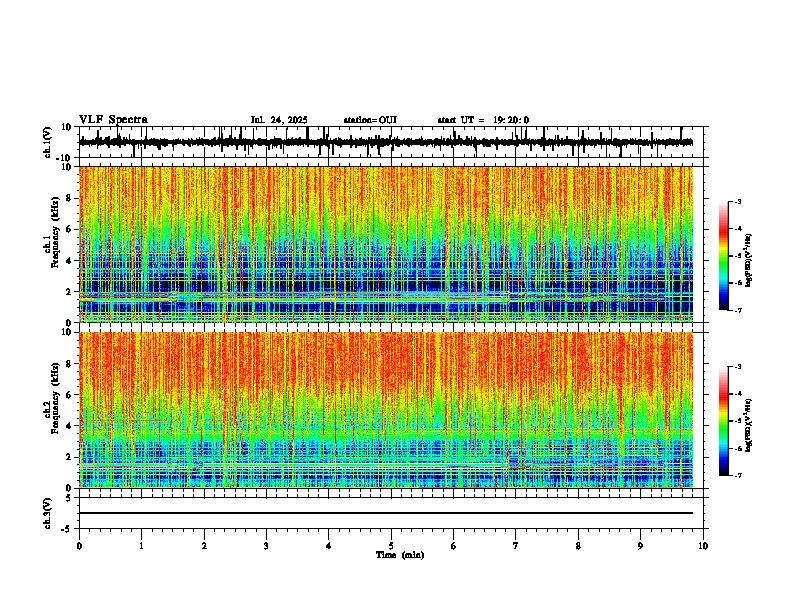This screenshot has width=792, height=612.
Task: Click the '6' kHz tick of ch.2 spectrogram
Action: [69, 395]
